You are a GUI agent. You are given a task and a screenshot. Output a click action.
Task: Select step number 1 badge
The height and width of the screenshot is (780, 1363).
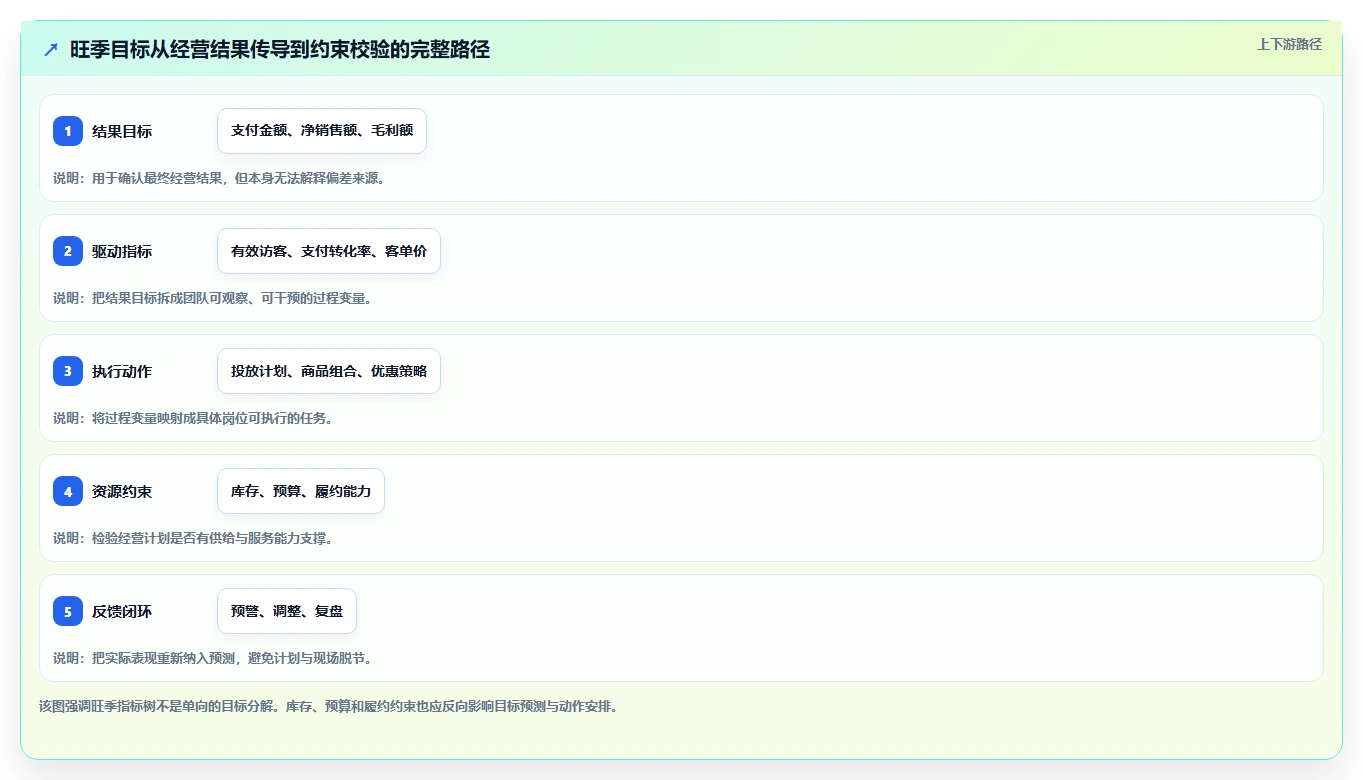(x=68, y=131)
